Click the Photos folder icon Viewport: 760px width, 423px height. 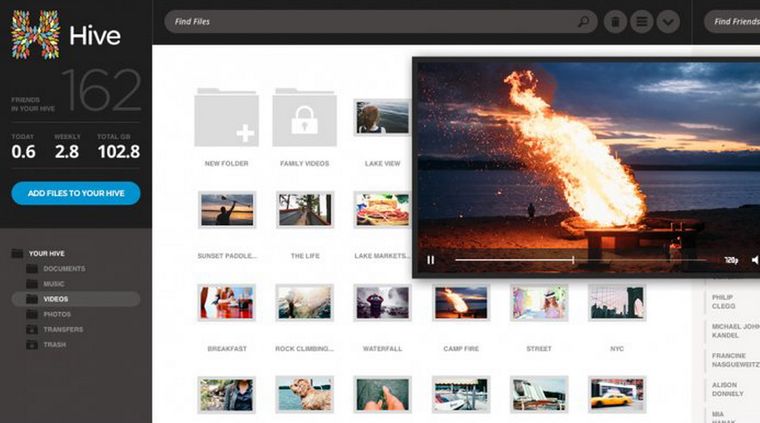32,314
